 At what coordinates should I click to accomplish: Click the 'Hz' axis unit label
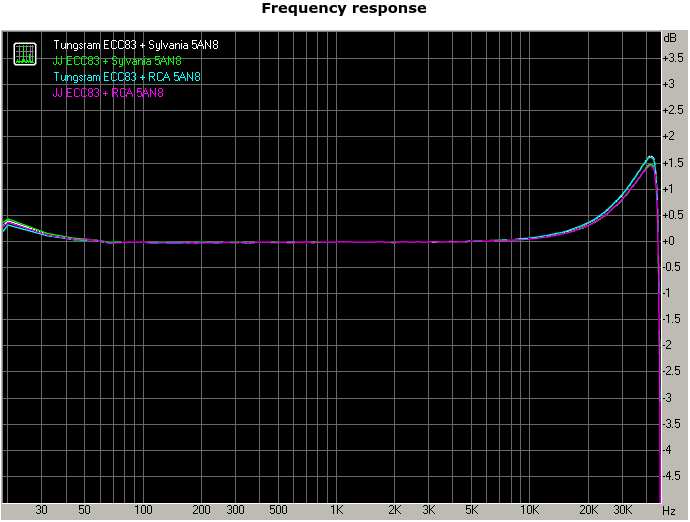pyautogui.click(x=668, y=511)
